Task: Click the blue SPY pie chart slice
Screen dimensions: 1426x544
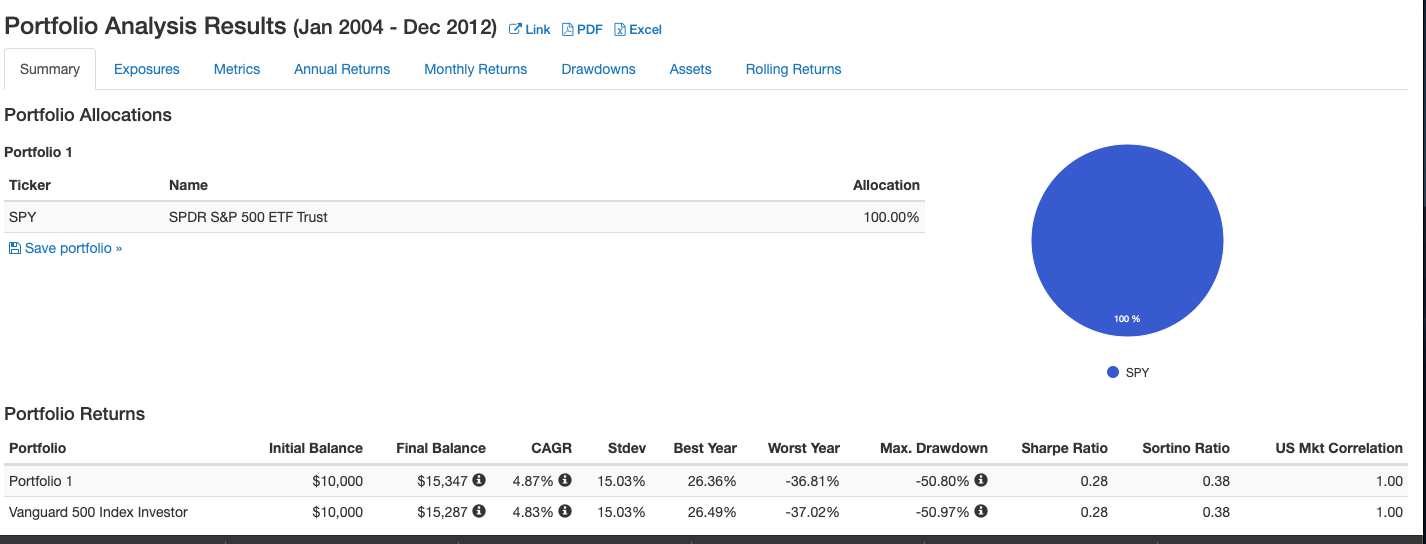Action: pyautogui.click(x=1127, y=240)
